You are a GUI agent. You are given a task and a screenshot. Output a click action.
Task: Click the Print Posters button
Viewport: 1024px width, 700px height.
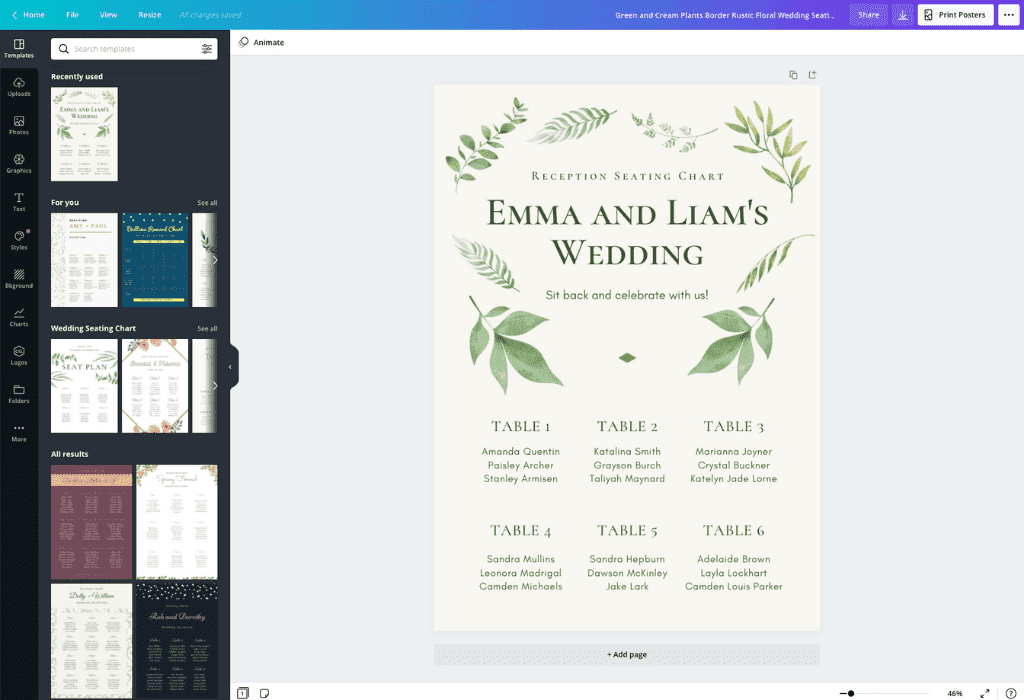pyautogui.click(x=955, y=14)
